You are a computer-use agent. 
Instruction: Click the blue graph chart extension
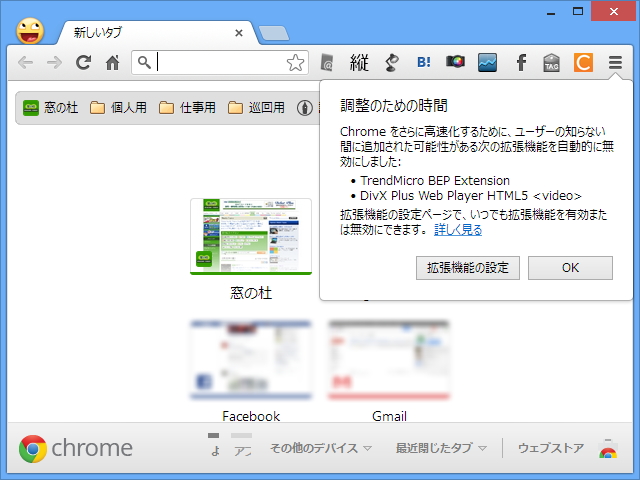point(487,62)
